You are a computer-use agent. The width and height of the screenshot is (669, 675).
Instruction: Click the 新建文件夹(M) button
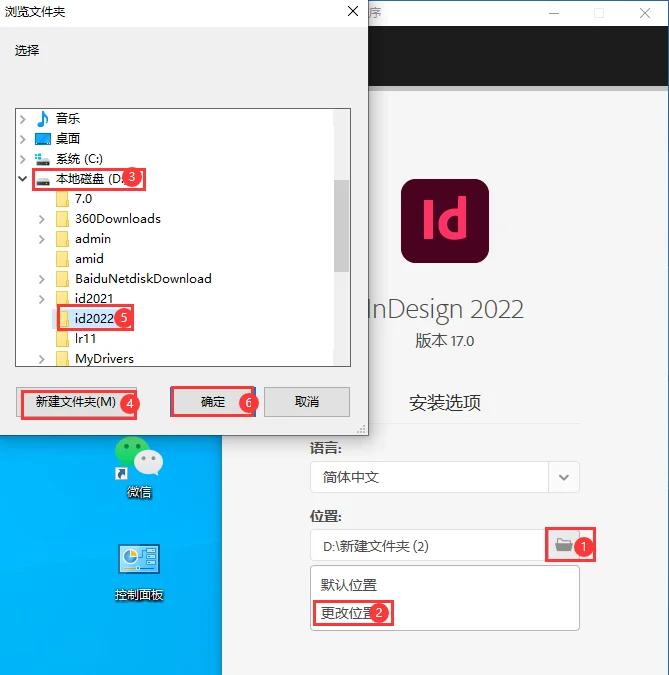point(76,402)
